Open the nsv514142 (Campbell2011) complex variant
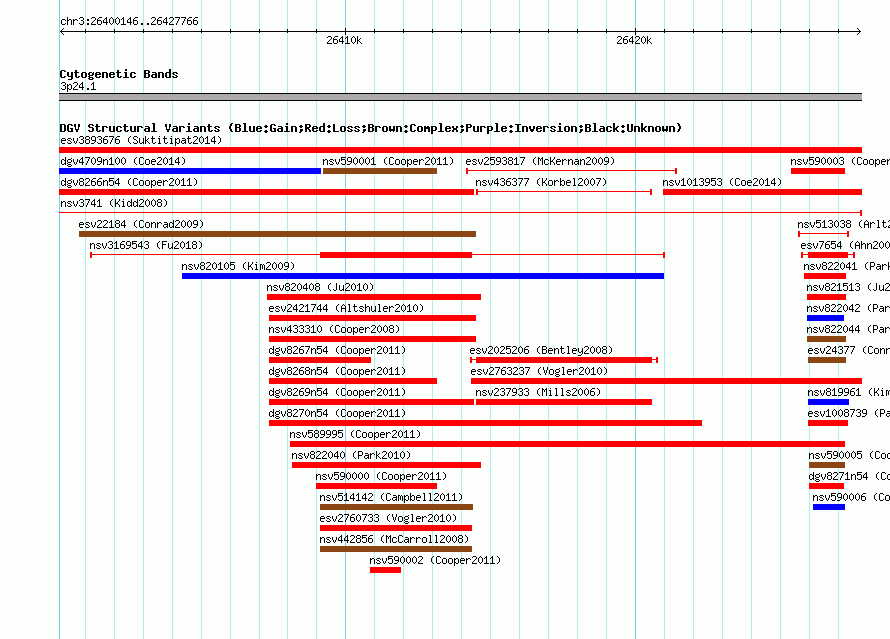Viewport: 890px width, 639px height. [x=396, y=507]
